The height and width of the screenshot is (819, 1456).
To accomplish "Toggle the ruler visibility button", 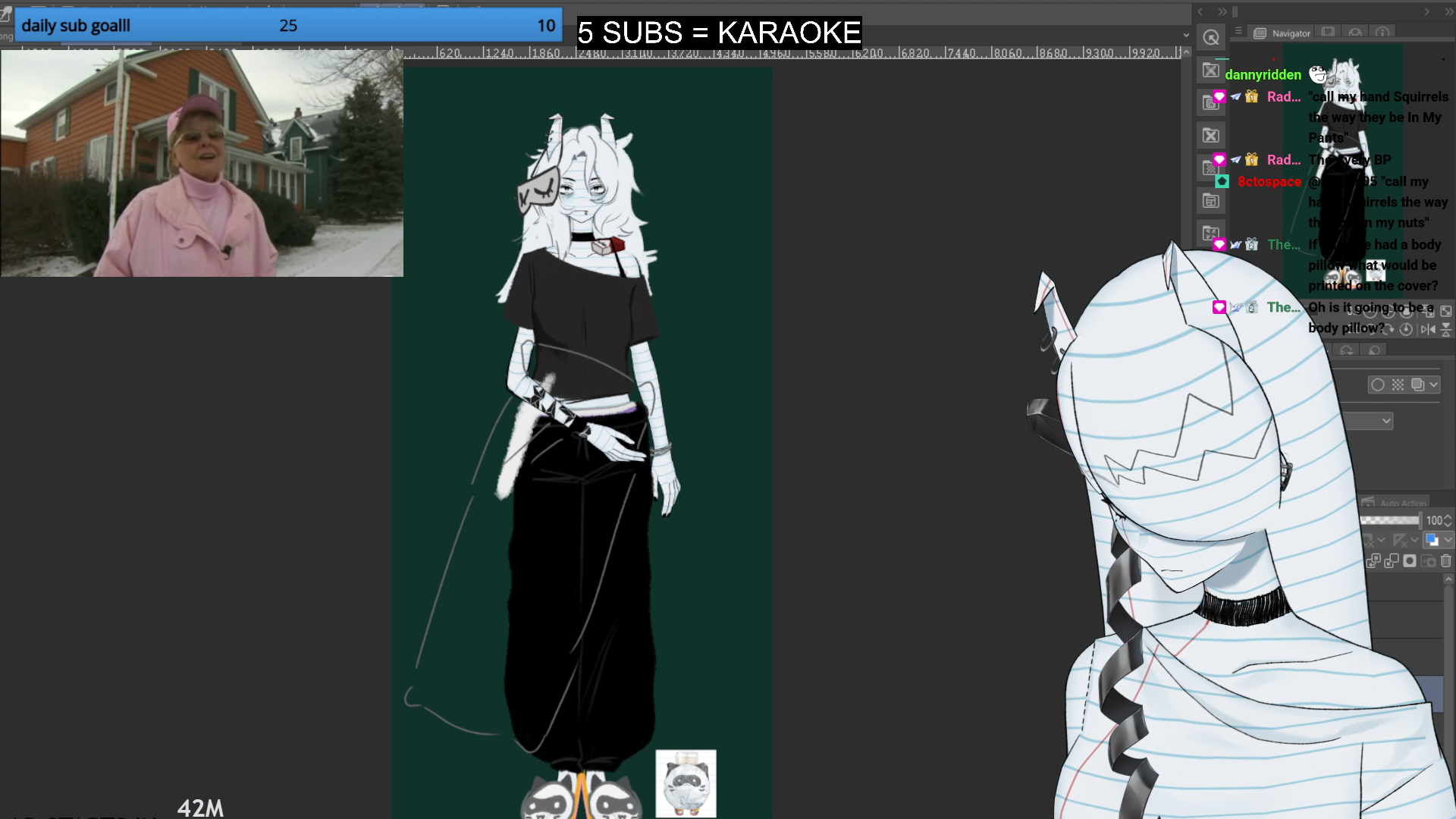I will point(1400,540).
